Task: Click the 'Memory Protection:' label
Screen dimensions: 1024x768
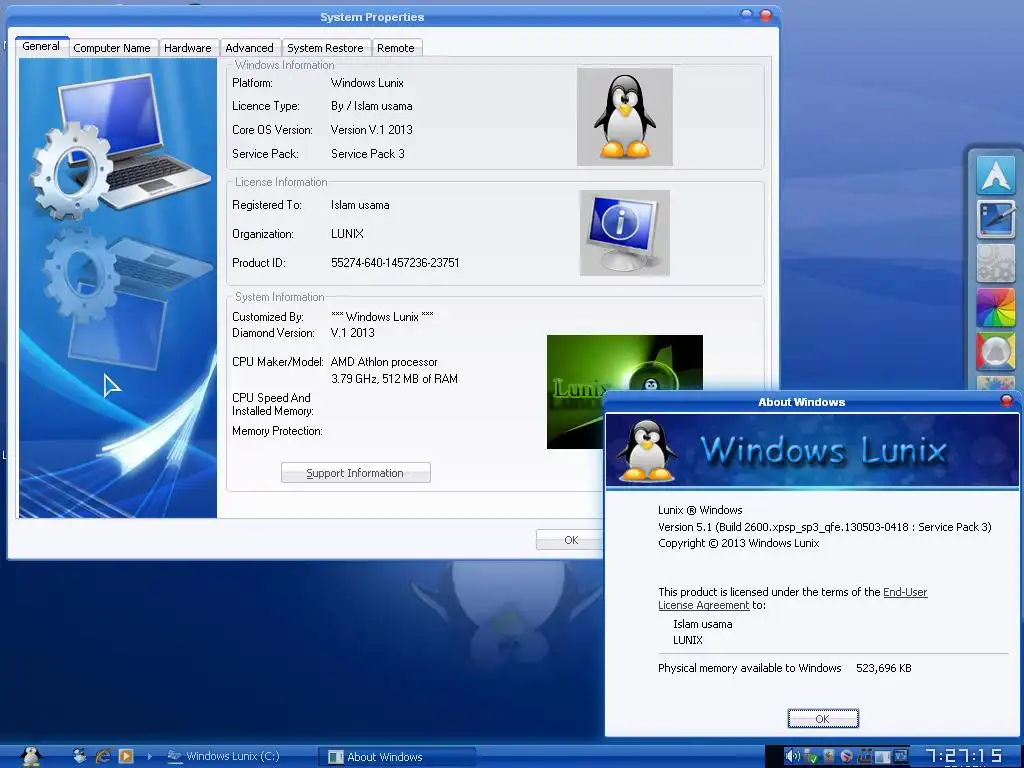Action: point(277,431)
